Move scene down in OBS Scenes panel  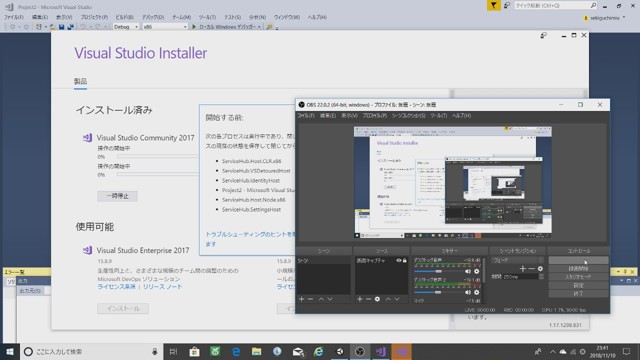tap(330, 299)
